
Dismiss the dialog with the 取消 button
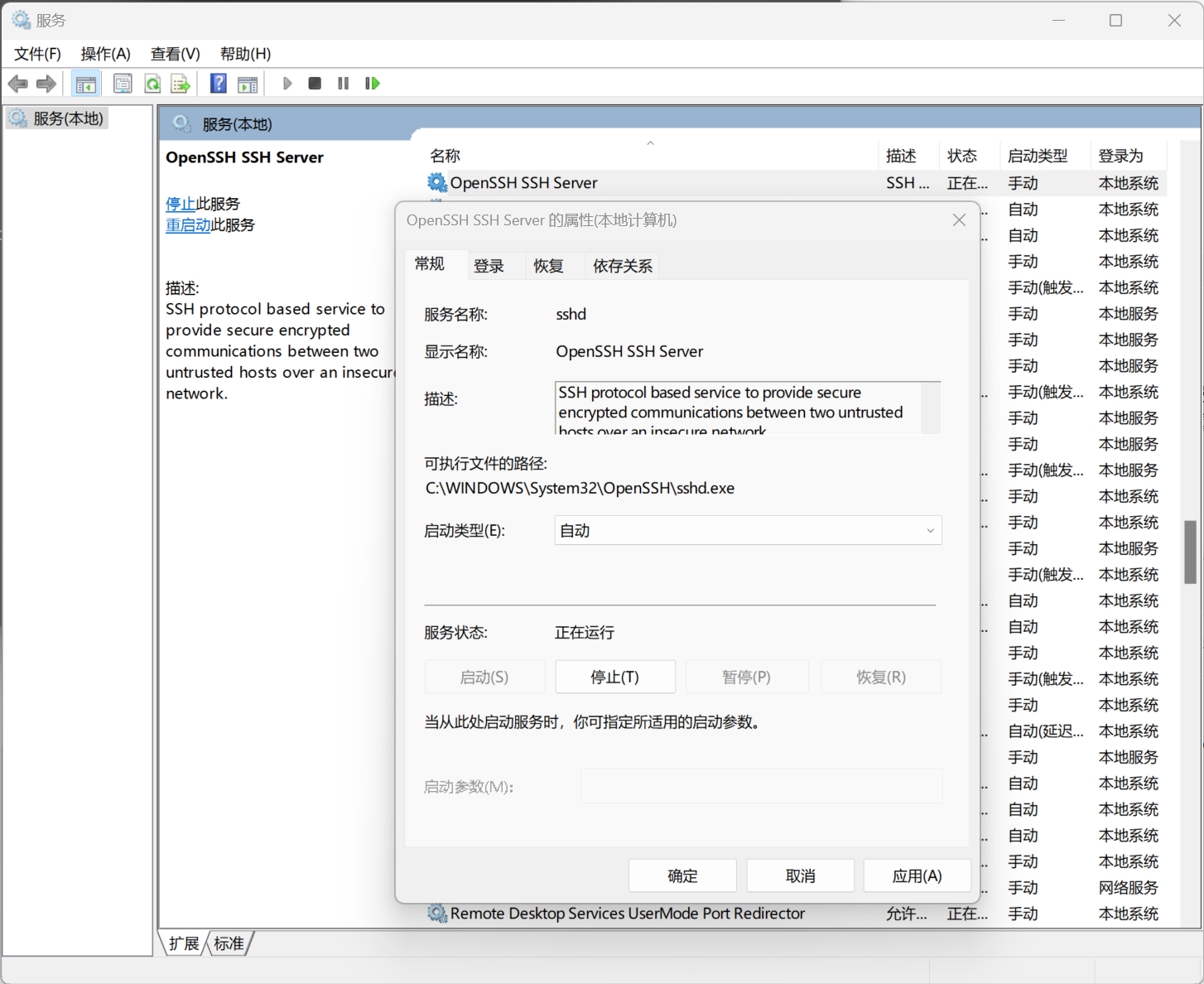tap(800, 875)
